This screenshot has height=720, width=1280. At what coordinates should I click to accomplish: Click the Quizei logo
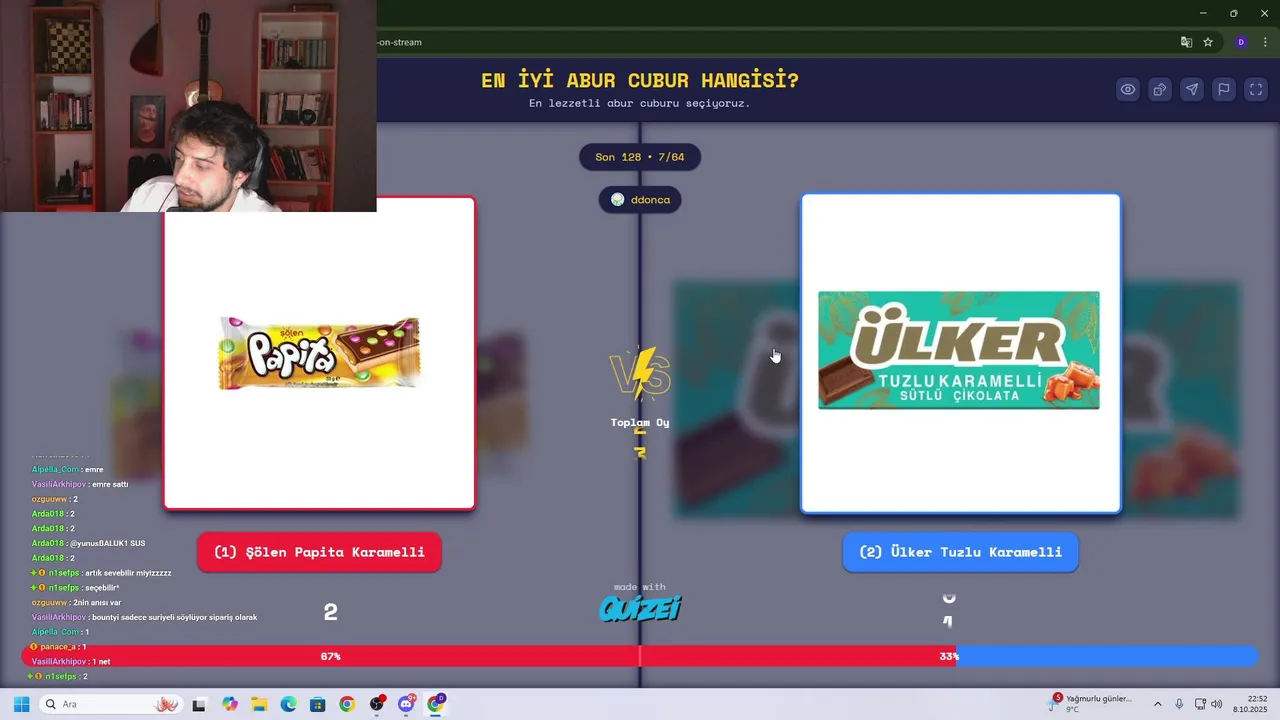(x=640, y=608)
